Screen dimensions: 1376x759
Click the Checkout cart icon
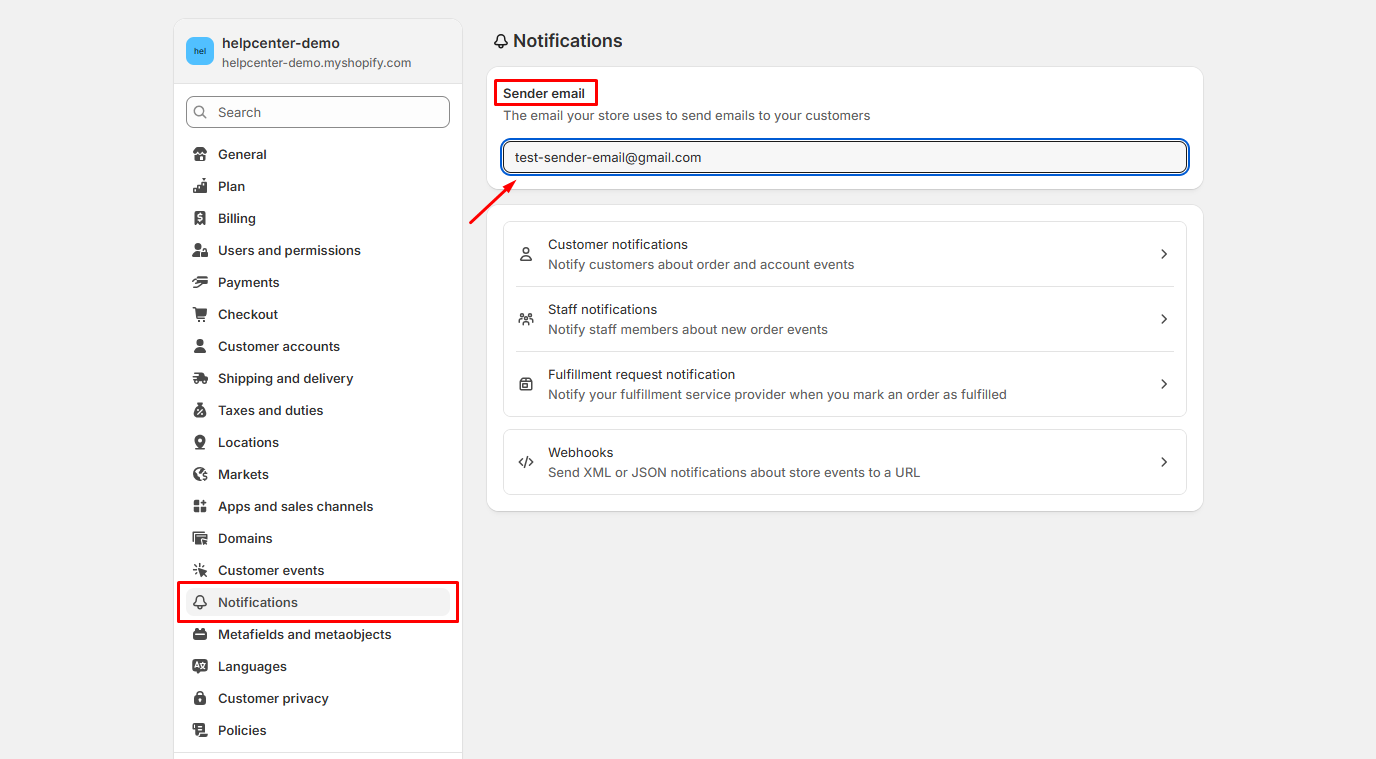200,315
